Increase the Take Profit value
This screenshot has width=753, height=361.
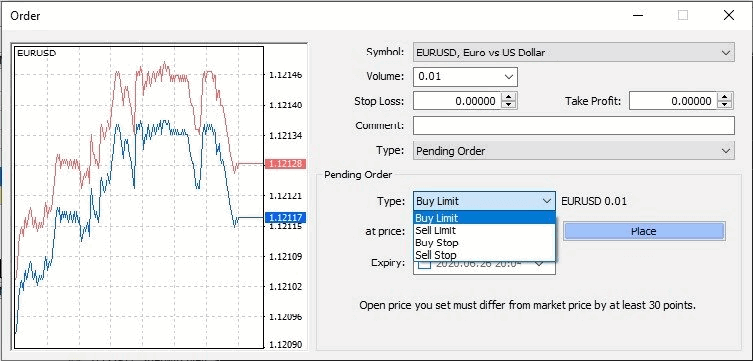725,97
